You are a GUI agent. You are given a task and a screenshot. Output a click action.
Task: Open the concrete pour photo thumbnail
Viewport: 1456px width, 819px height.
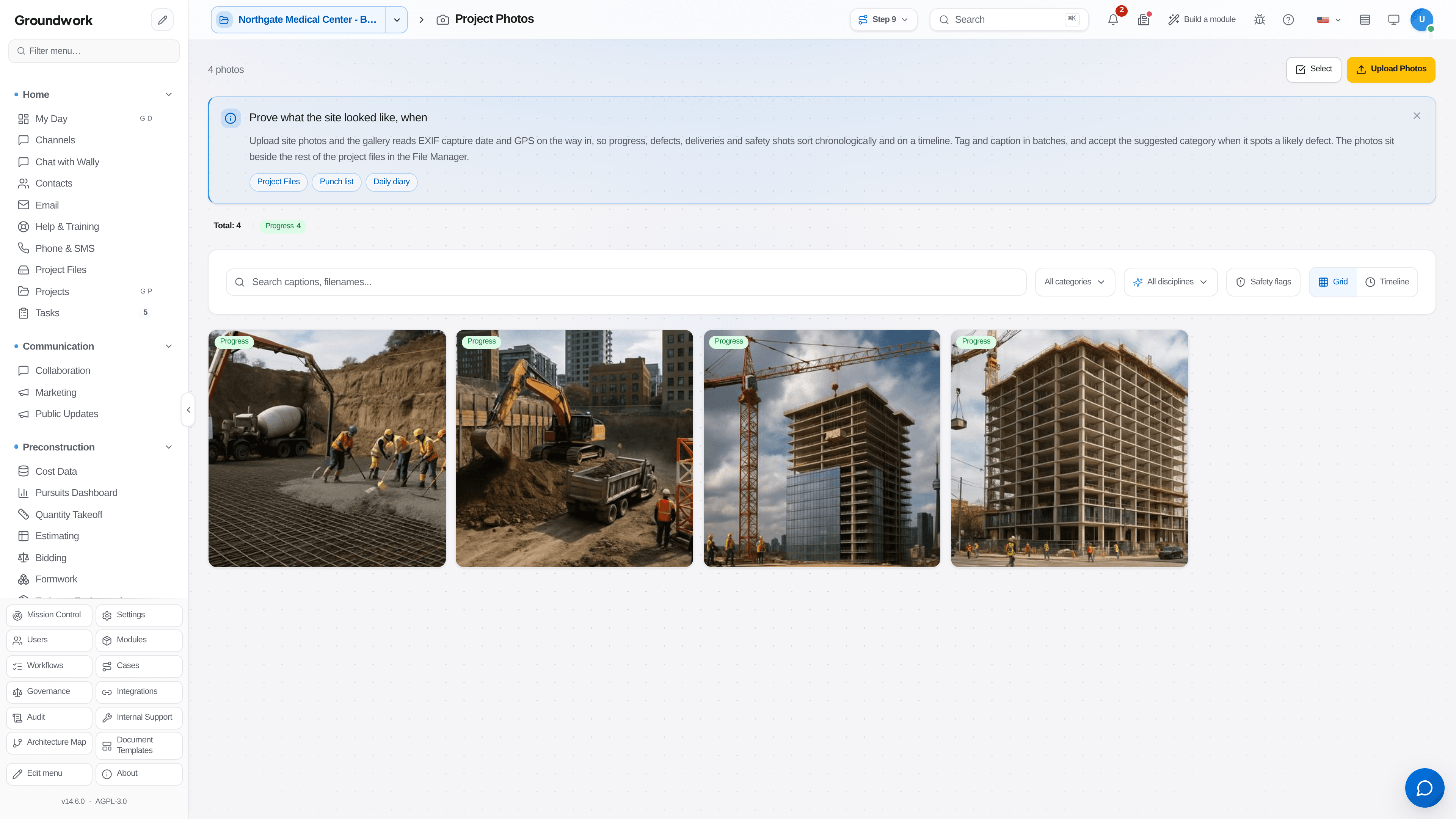click(x=327, y=448)
